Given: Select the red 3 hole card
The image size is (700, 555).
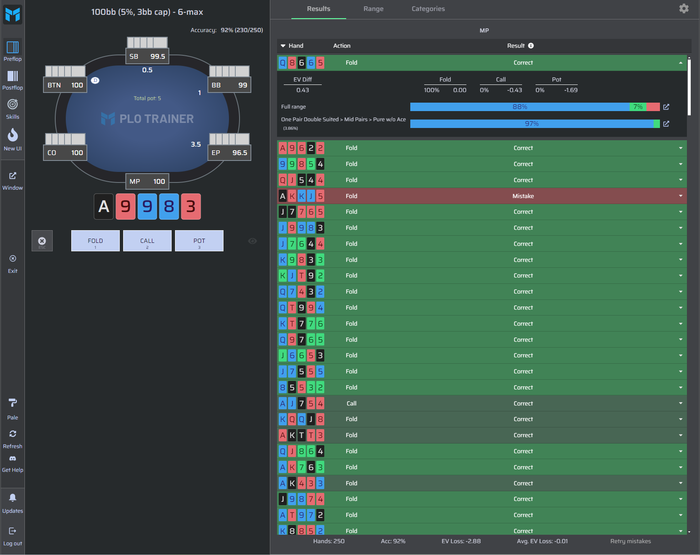Looking at the screenshot, I should pyautogui.click(x=191, y=207).
